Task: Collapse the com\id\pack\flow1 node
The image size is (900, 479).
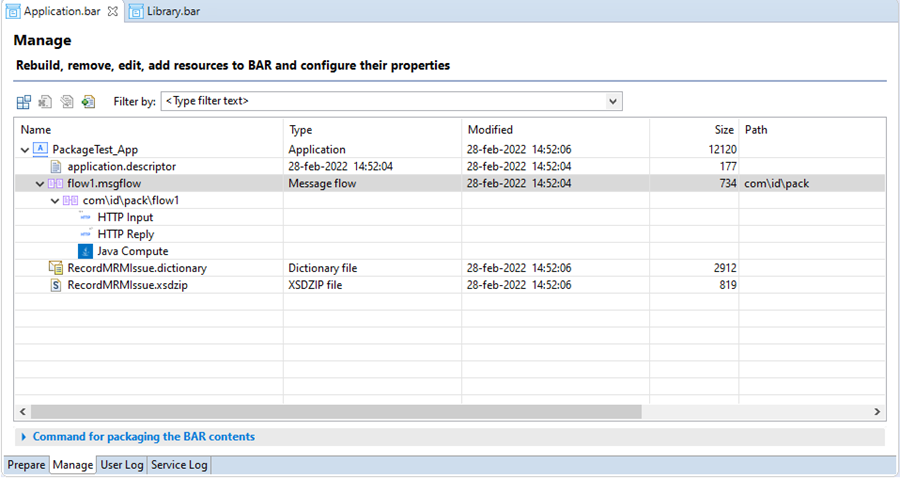Action: tap(55, 201)
